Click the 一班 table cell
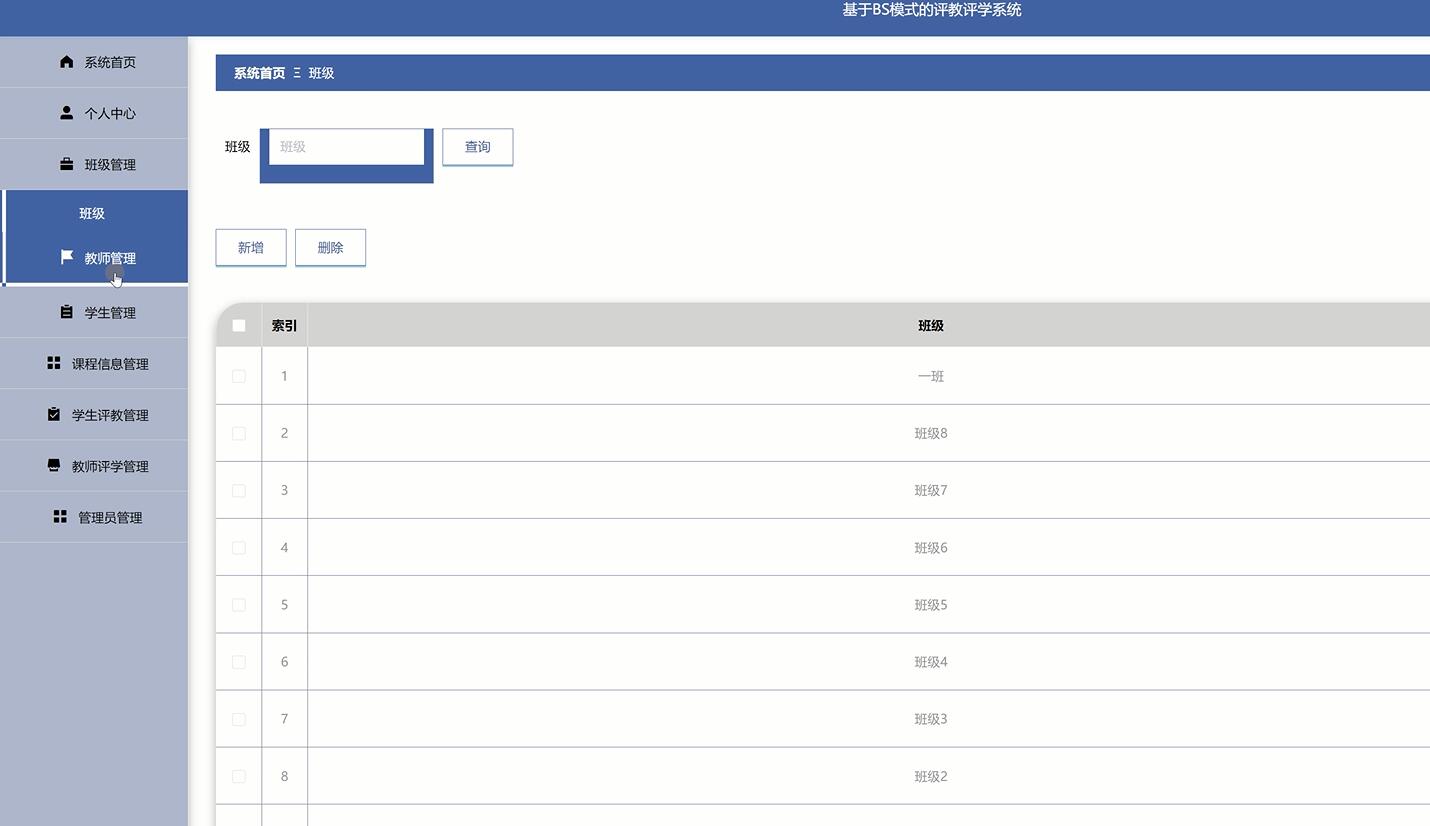Screen dimensions: 1430x826 click(930, 376)
